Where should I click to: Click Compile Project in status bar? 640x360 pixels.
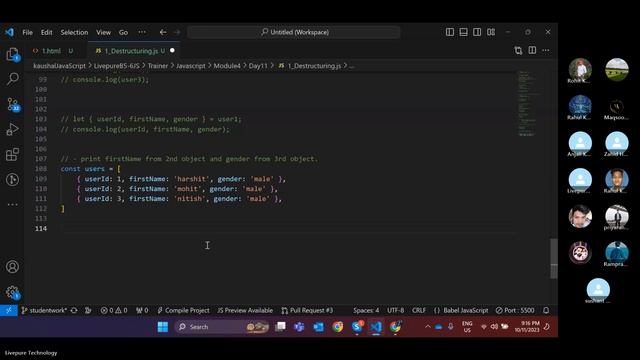point(183,311)
